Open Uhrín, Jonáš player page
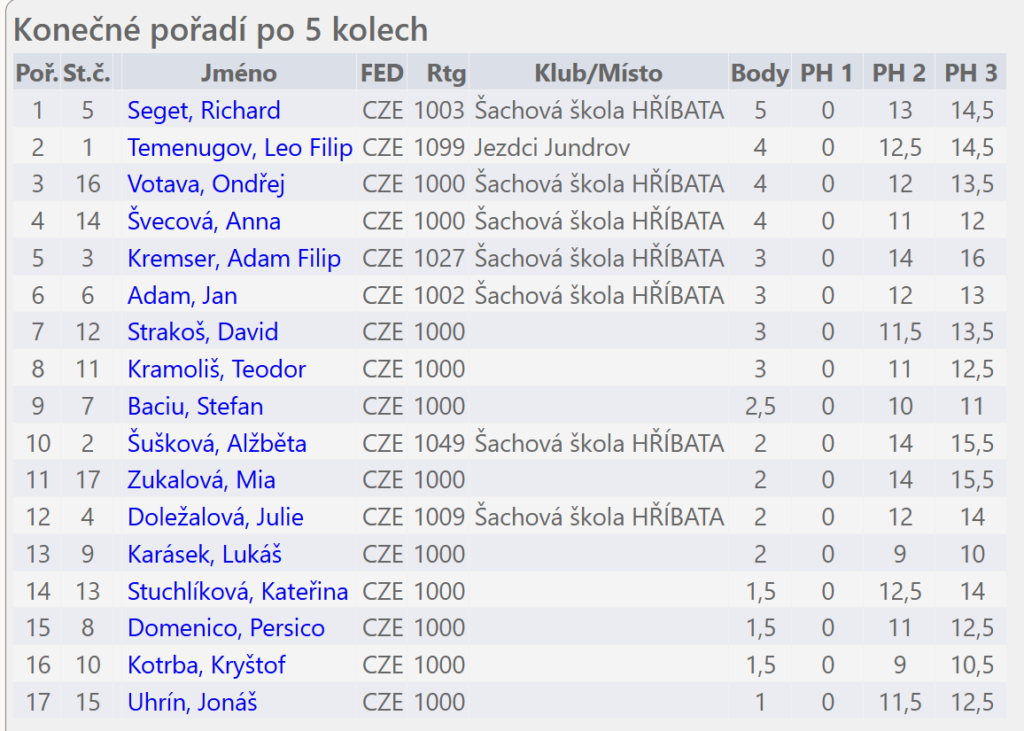The width and height of the screenshot is (1024, 731). coord(192,702)
